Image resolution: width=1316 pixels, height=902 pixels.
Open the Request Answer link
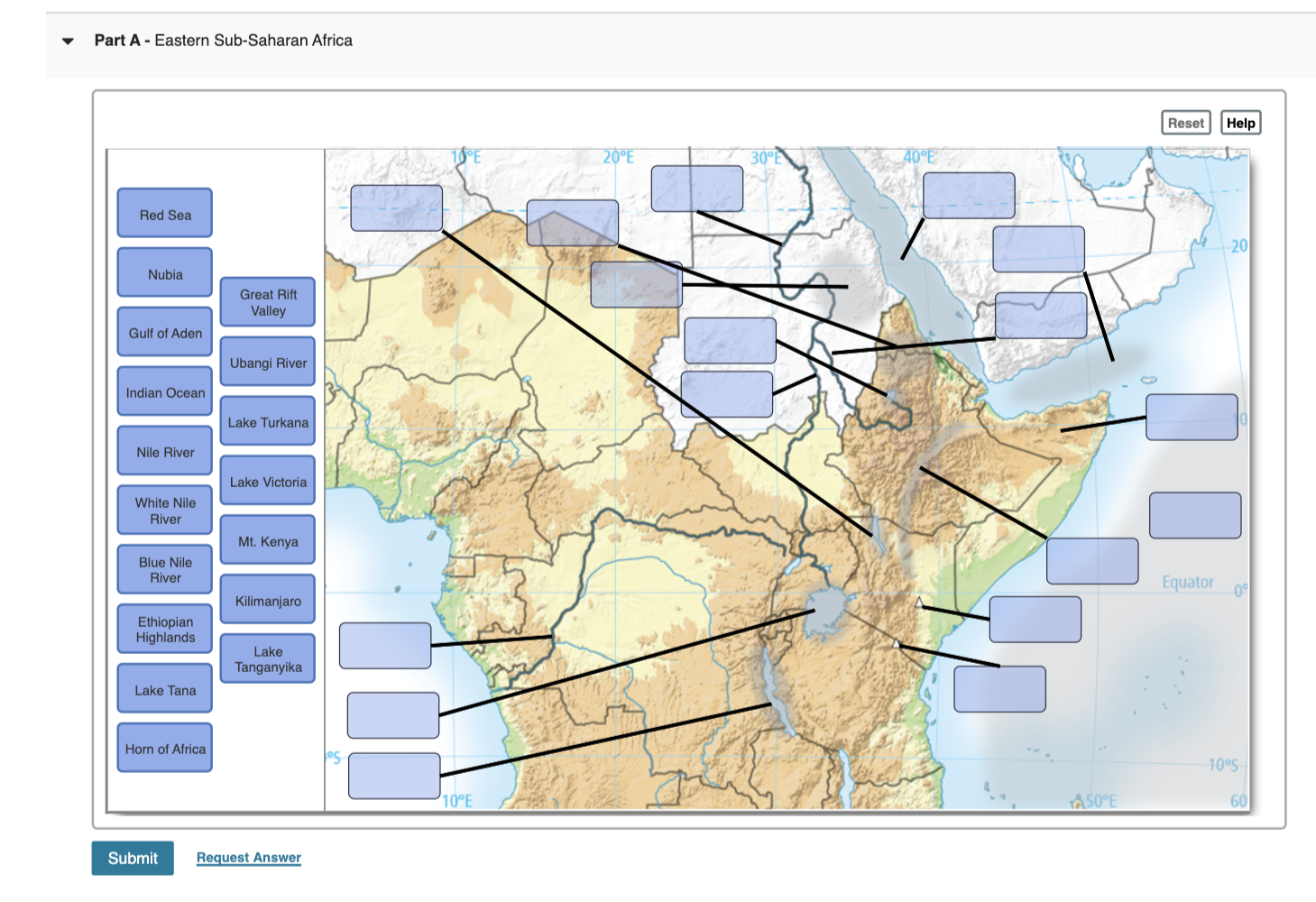point(249,857)
